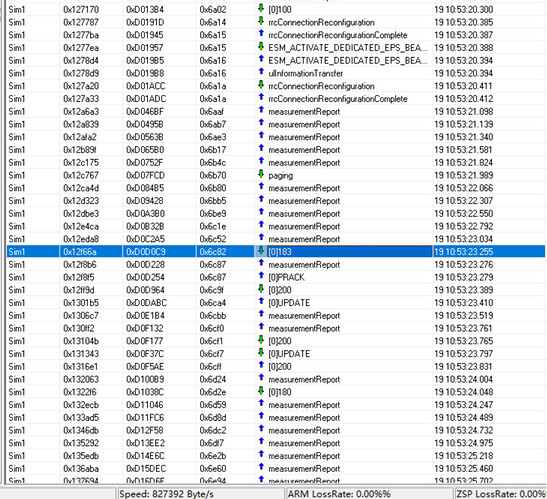Image resolution: width=547 pixels, height=499 pixels.
Task: Click the down arrow icon beside [0]100
Action: click(x=261, y=9)
